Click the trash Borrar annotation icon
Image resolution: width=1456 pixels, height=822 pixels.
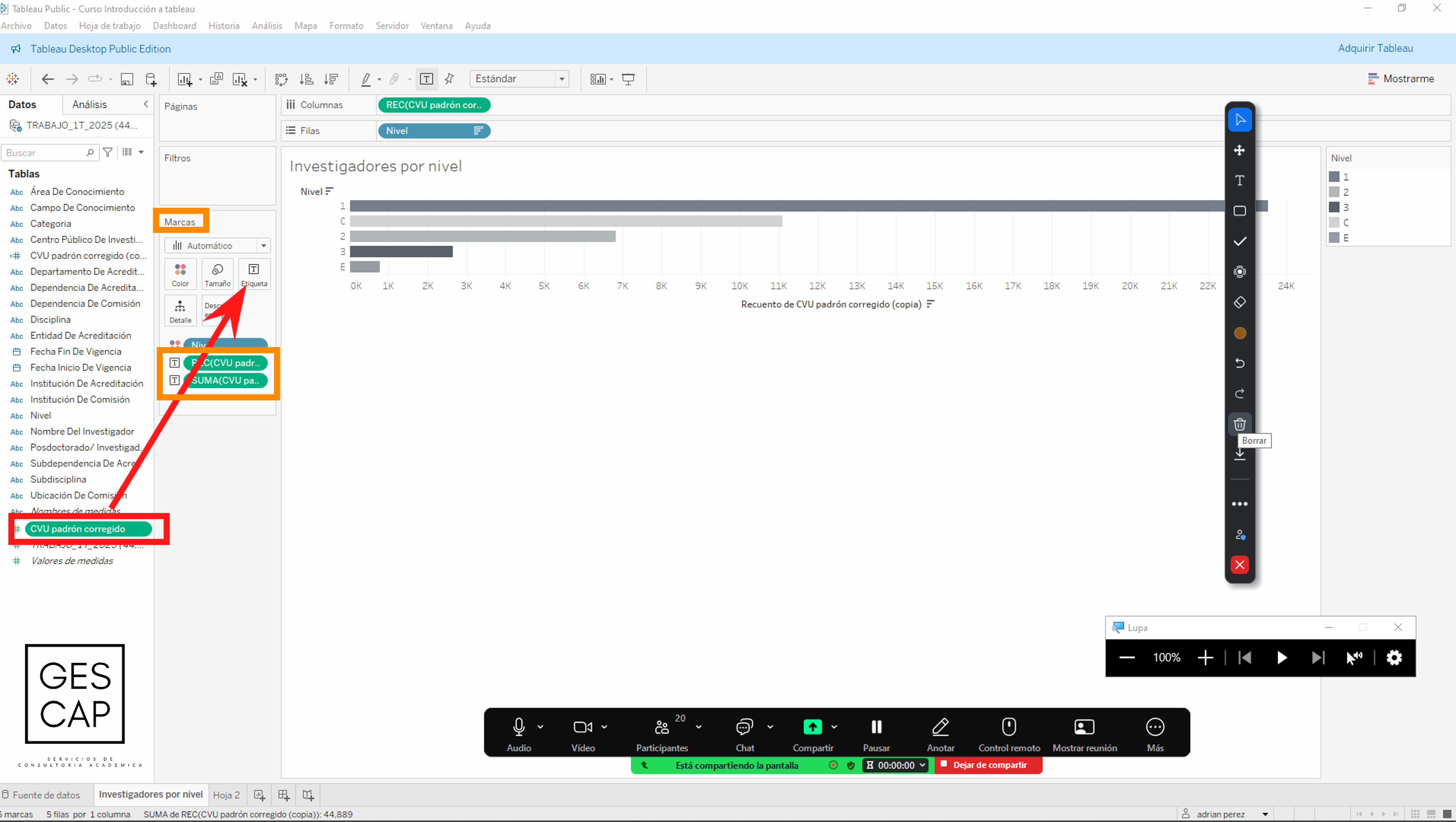coord(1239,424)
